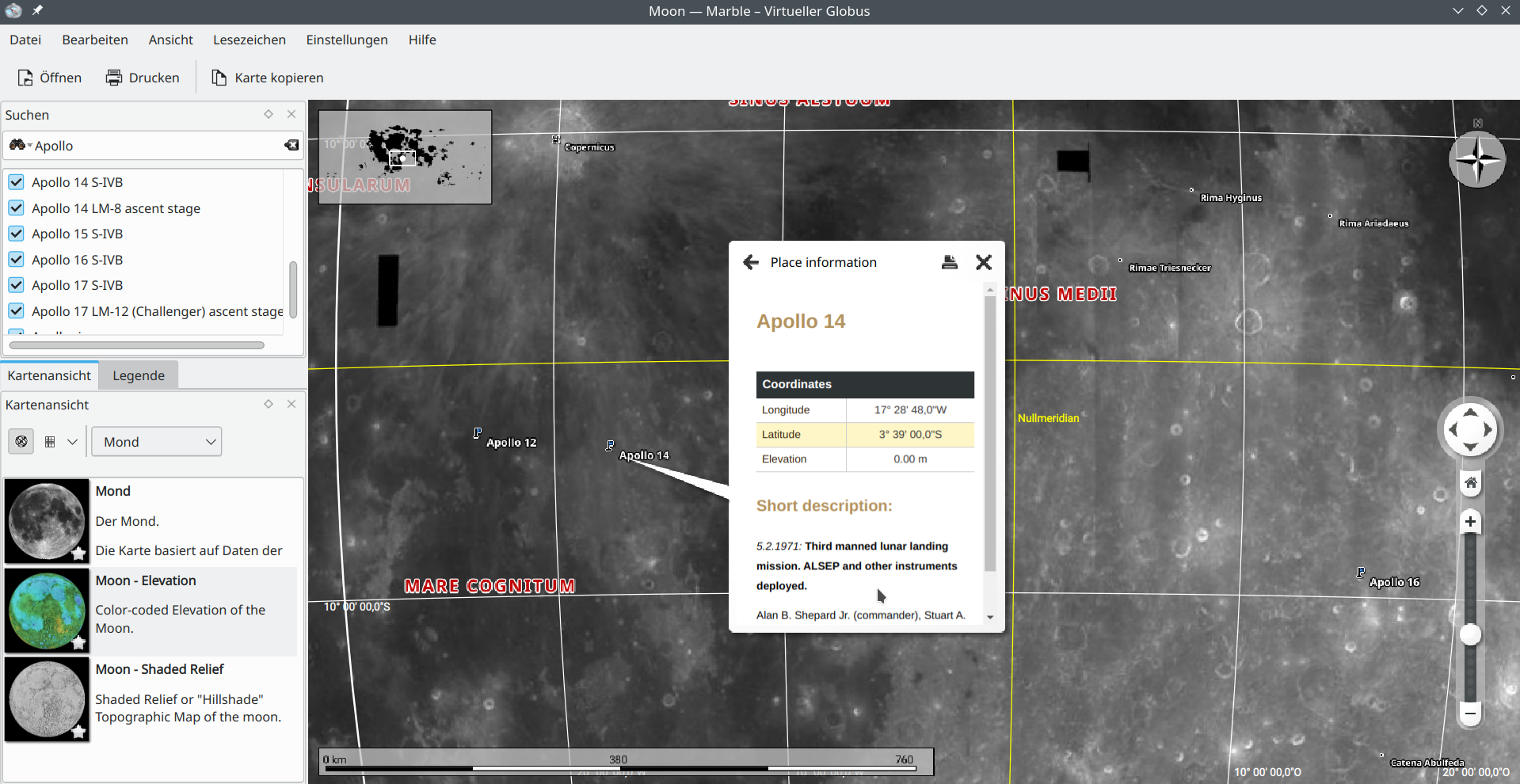This screenshot has height=784, width=1520.
Task: Click the Copernicus crater label
Action: tap(589, 147)
